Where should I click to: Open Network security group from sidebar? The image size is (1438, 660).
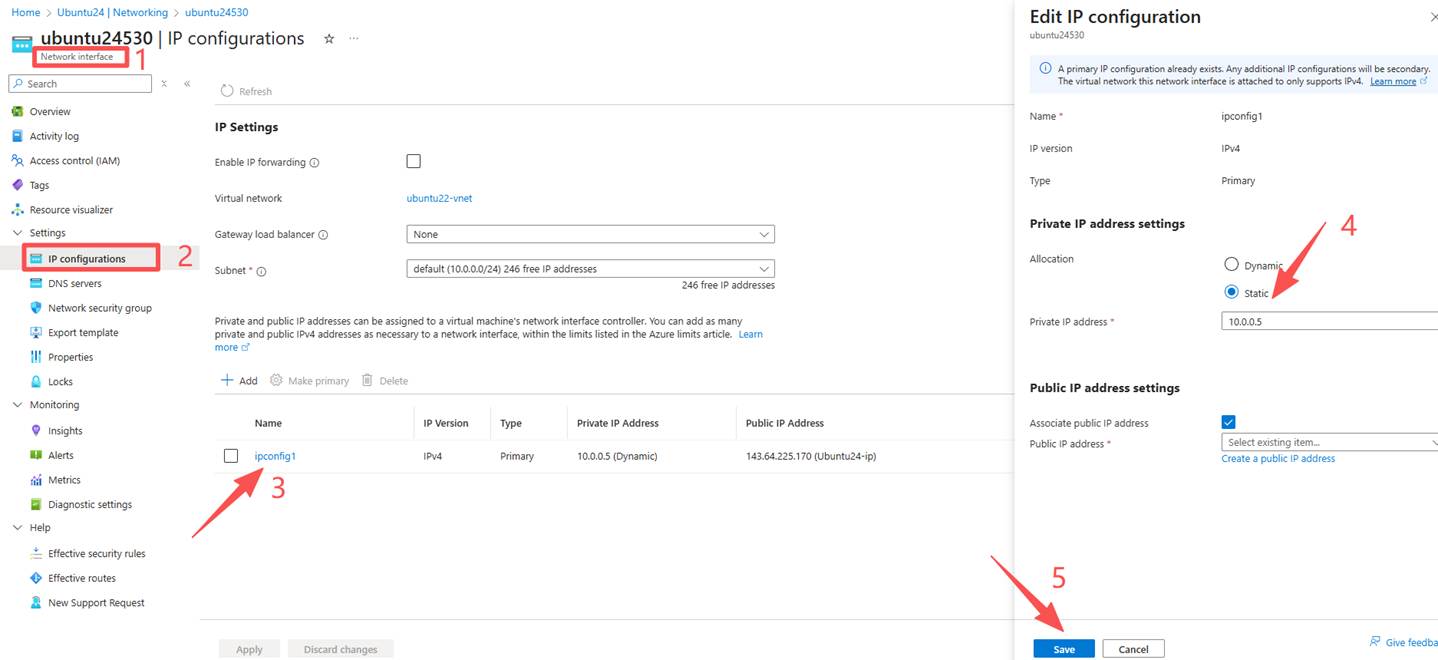click(99, 308)
